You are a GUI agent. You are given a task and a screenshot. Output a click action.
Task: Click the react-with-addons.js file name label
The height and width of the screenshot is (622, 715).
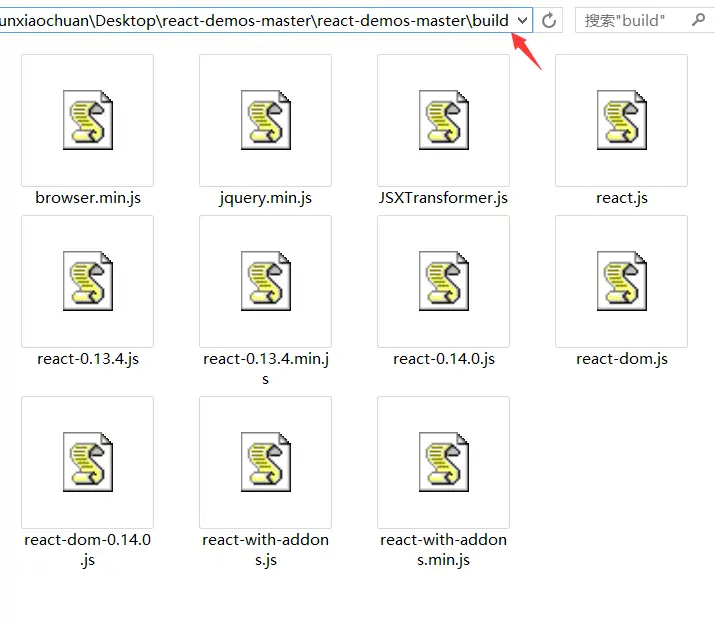265,549
